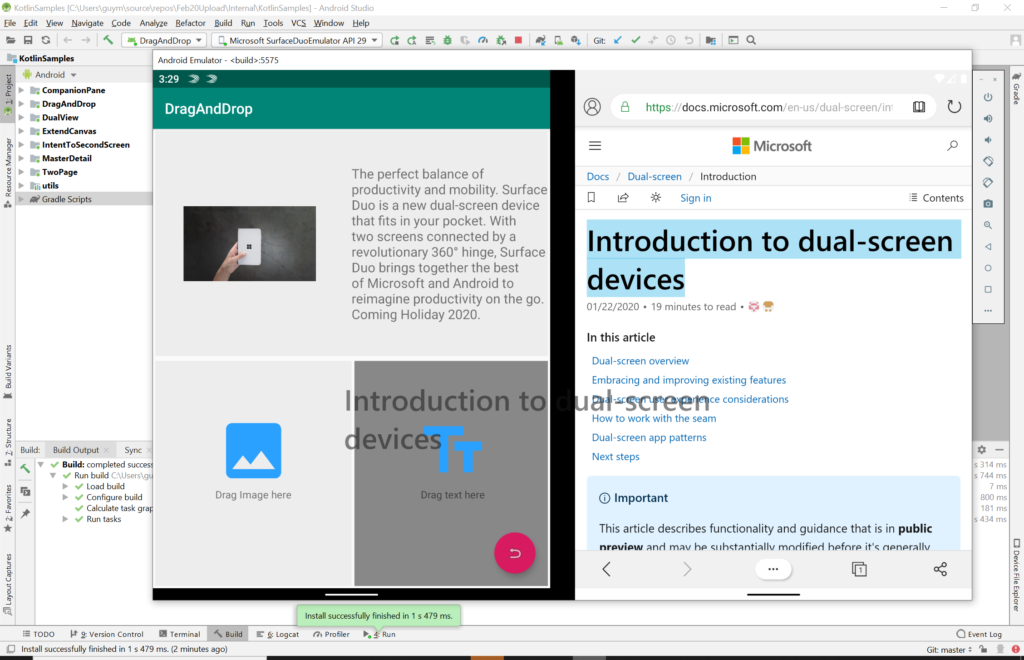This screenshot has width=1024, height=660.
Task: Toggle the TODO tool window
Action: point(38,633)
